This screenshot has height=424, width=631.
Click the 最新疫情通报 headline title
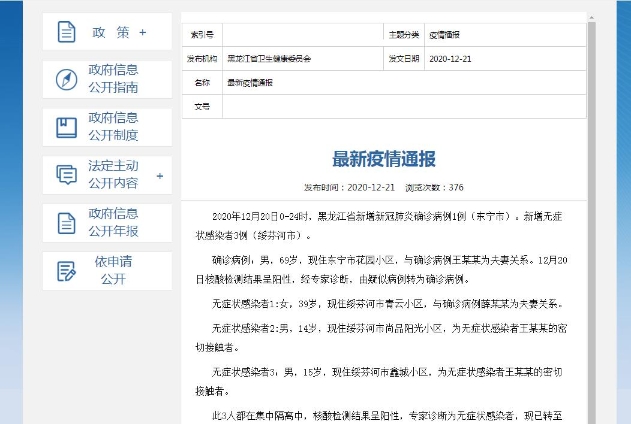384,159
